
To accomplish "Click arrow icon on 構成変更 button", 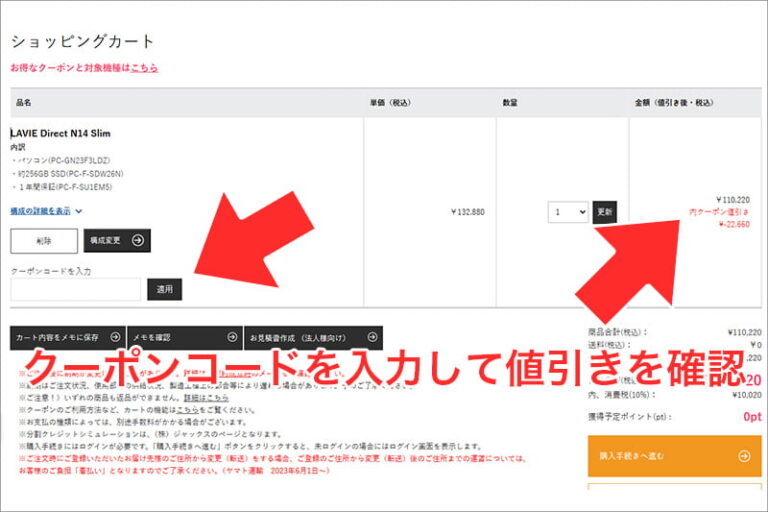I will (138, 241).
